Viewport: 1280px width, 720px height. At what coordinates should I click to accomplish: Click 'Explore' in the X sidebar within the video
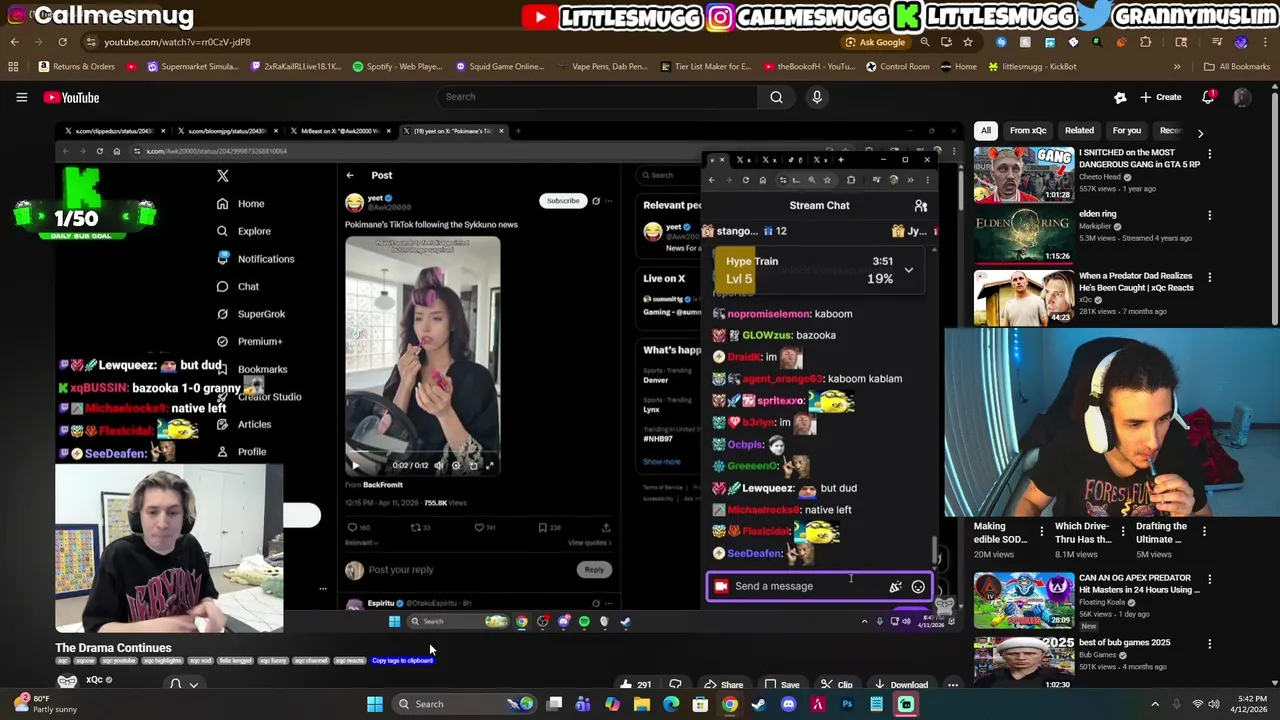[254, 231]
